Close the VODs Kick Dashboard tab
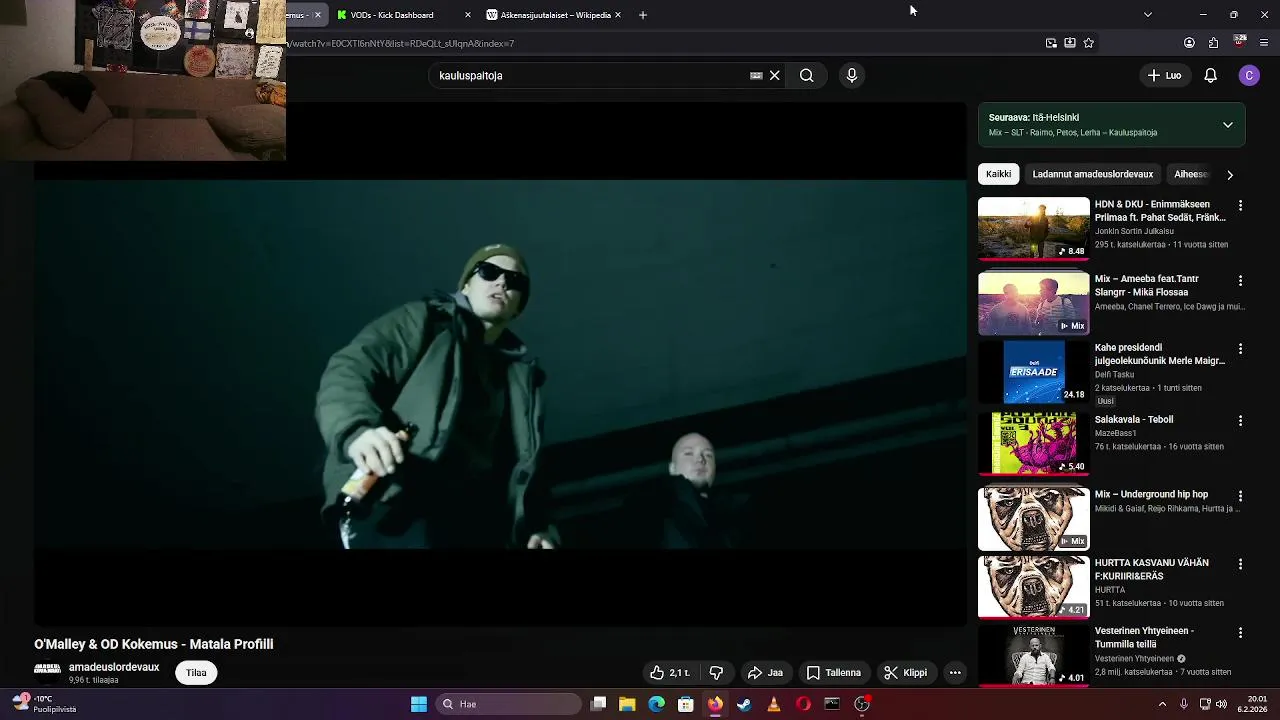The width and height of the screenshot is (1280, 720). (x=467, y=15)
